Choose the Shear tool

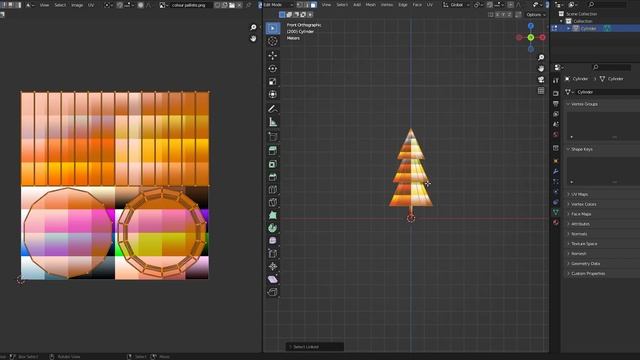tap(273, 280)
